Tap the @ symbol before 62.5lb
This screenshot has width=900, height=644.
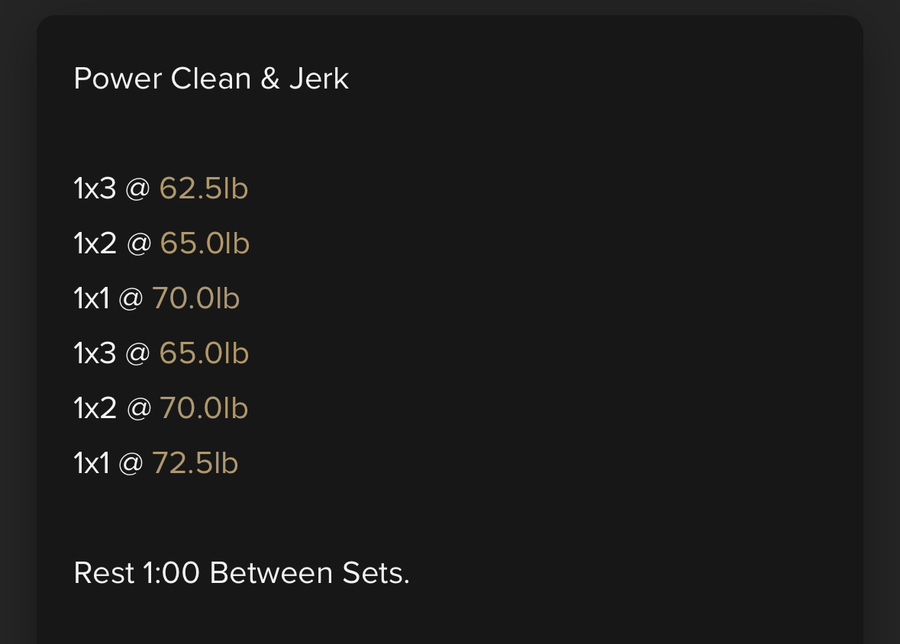[x=138, y=188]
